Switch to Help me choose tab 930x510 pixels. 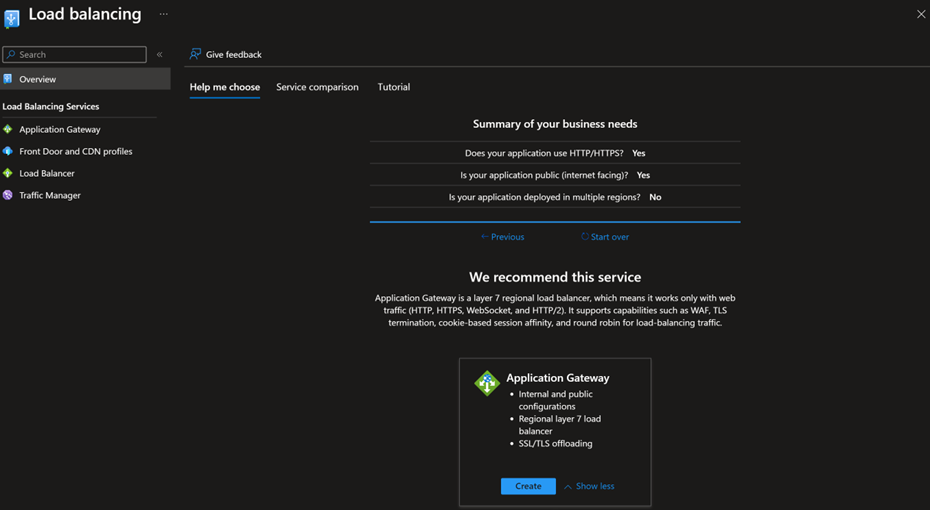[x=225, y=87]
